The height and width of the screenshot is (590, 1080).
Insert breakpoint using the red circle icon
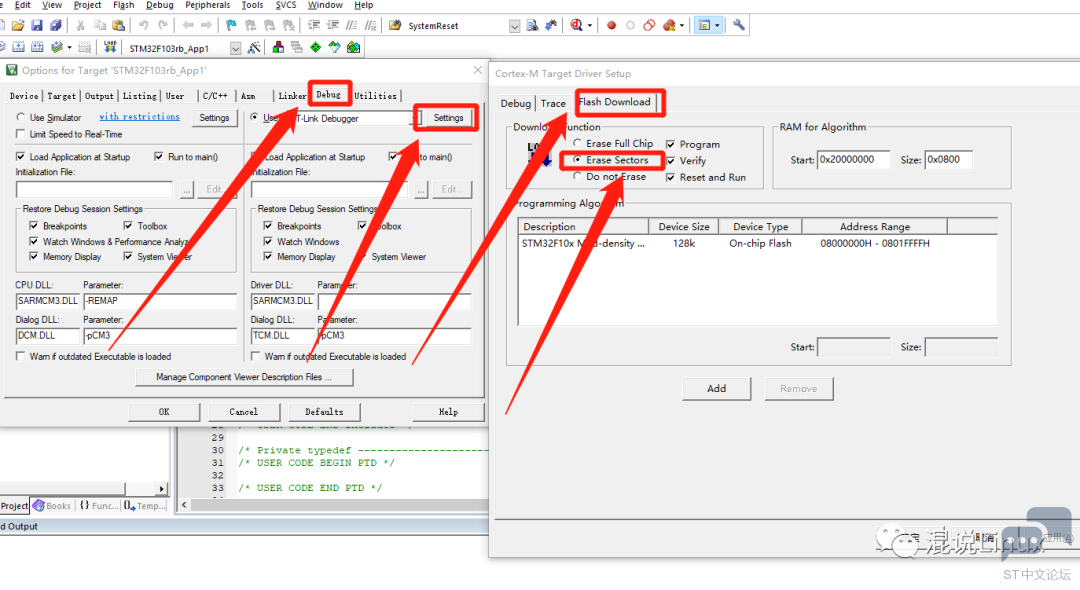click(611, 25)
